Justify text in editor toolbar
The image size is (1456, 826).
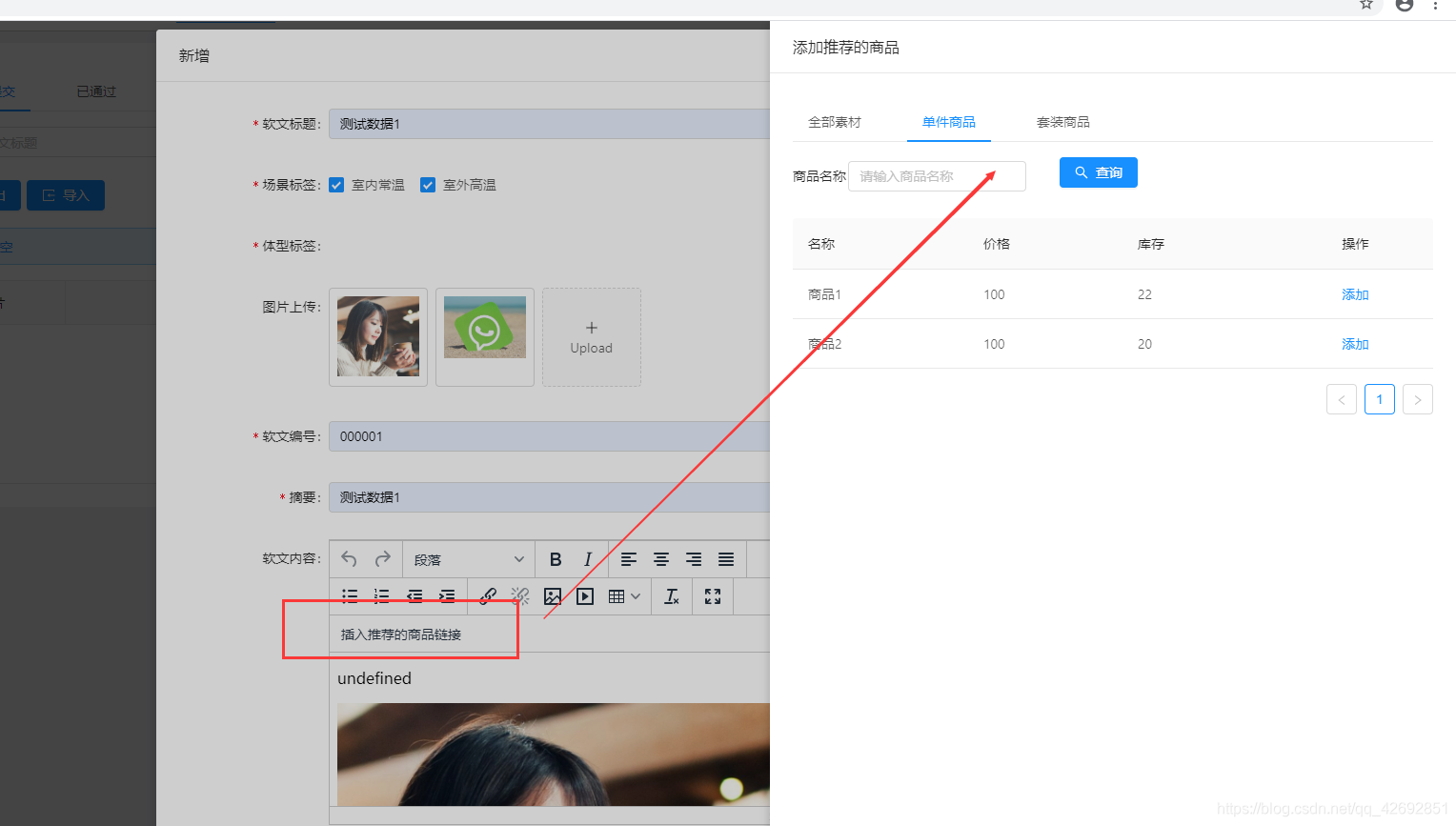pyautogui.click(x=726, y=559)
